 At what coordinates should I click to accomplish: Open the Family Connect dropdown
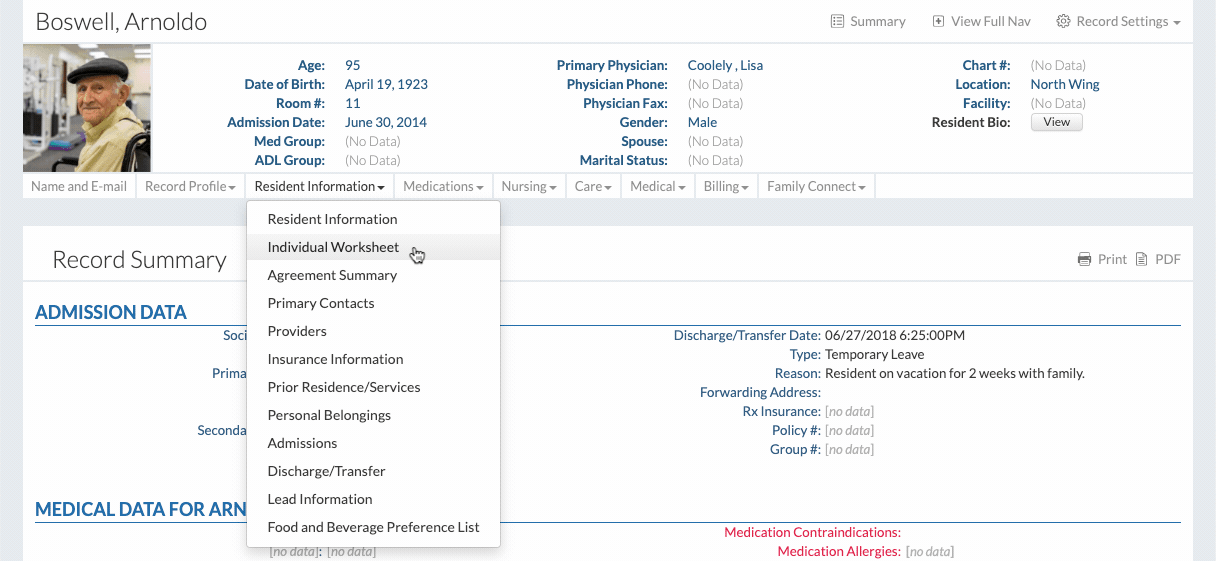[x=816, y=186]
